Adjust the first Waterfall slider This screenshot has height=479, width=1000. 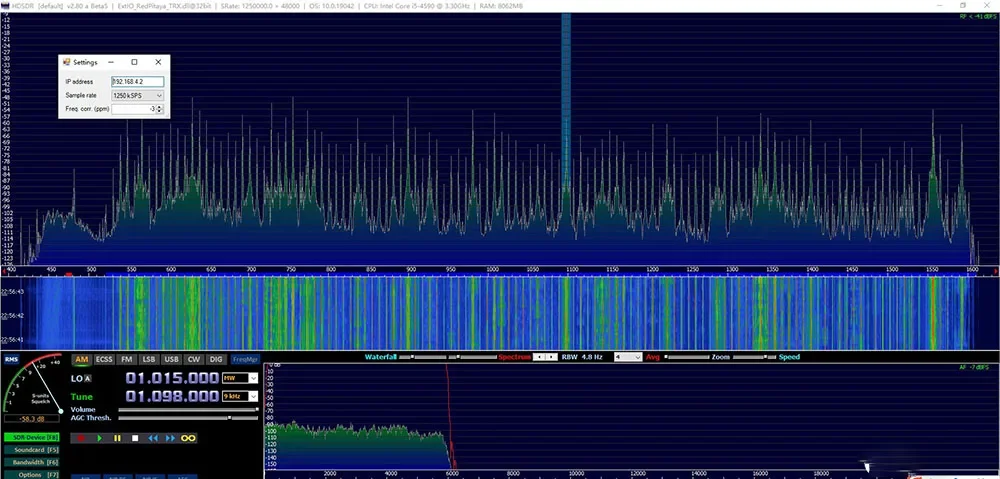point(423,357)
